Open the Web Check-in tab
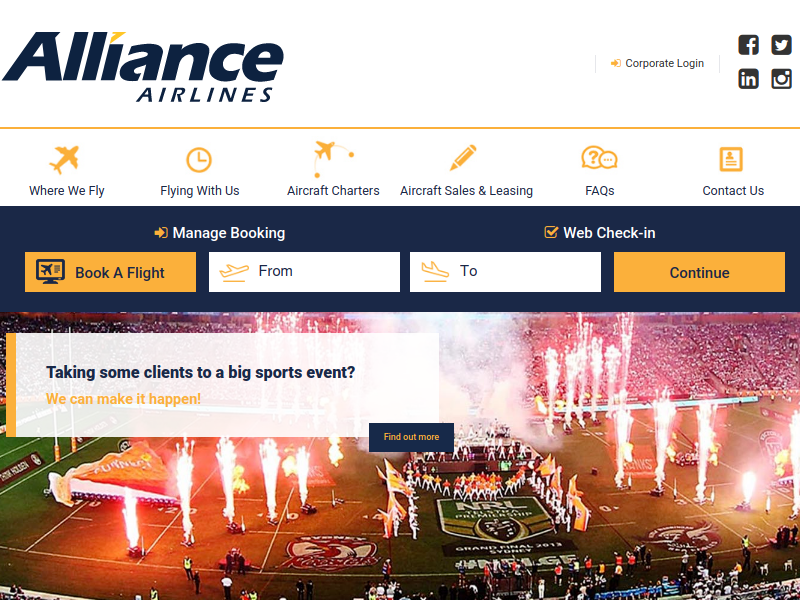Viewport: 800px width, 600px height. pyautogui.click(x=600, y=233)
